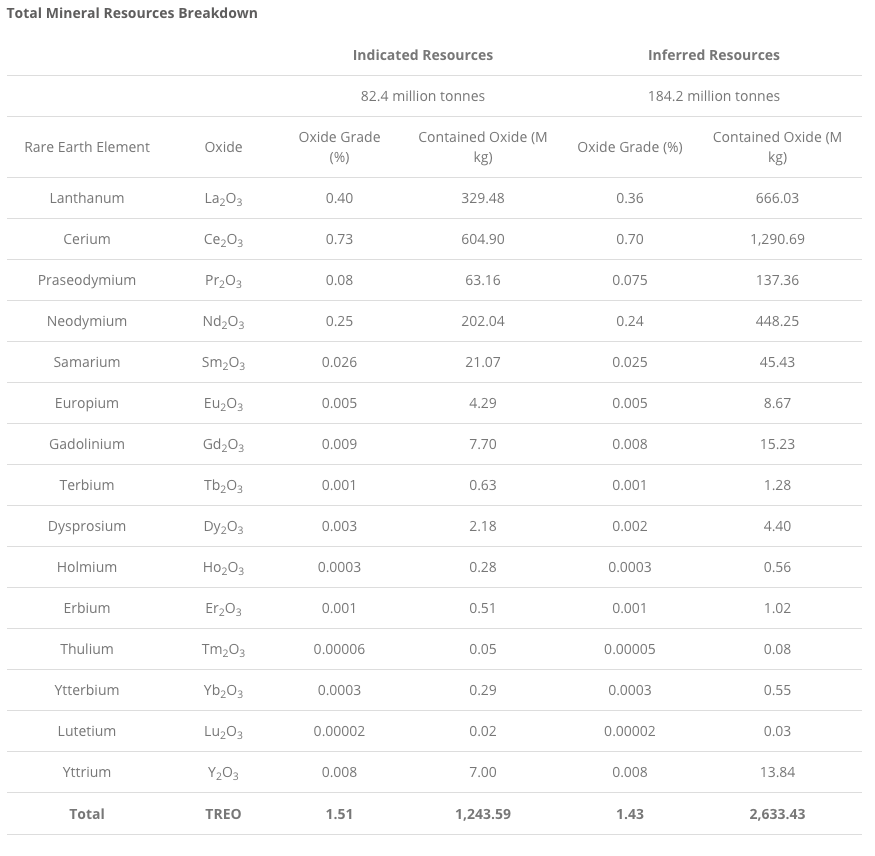Click Neodymium's 202.04 contained oxide value
This screenshot has width=875, height=856.
[482, 321]
